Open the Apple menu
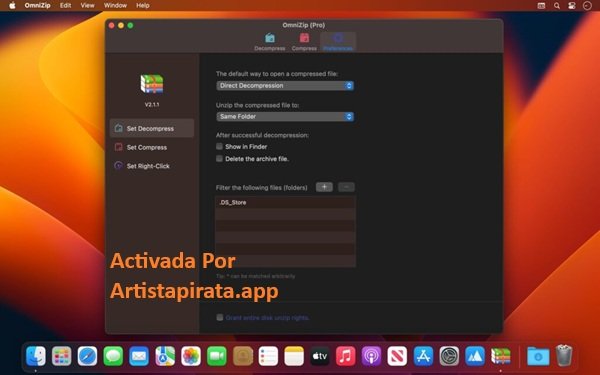This screenshot has width=600, height=375. click(12, 5)
